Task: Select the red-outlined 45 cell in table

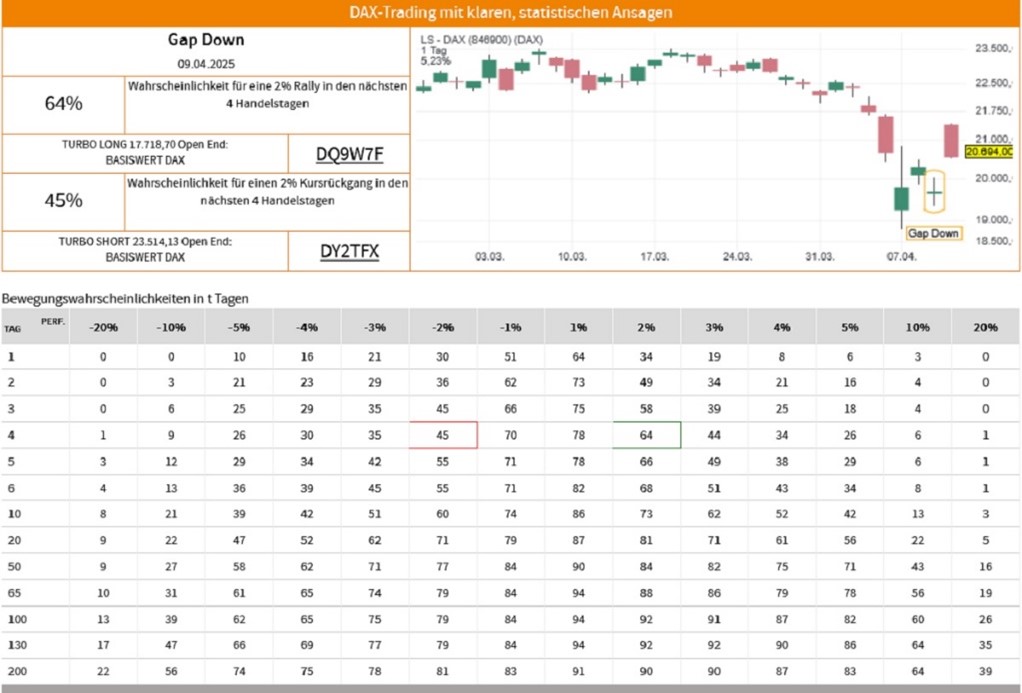Action: [443, 435]
